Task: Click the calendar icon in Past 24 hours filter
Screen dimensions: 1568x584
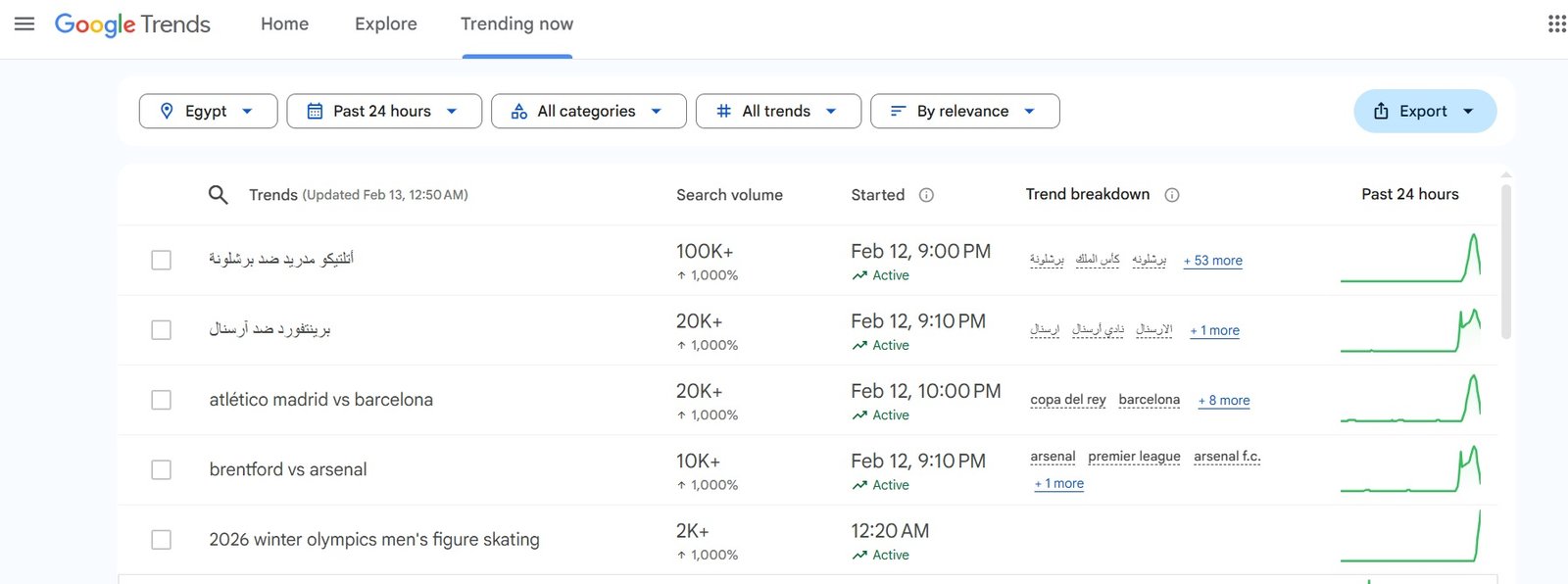Action: coord(315,111)
